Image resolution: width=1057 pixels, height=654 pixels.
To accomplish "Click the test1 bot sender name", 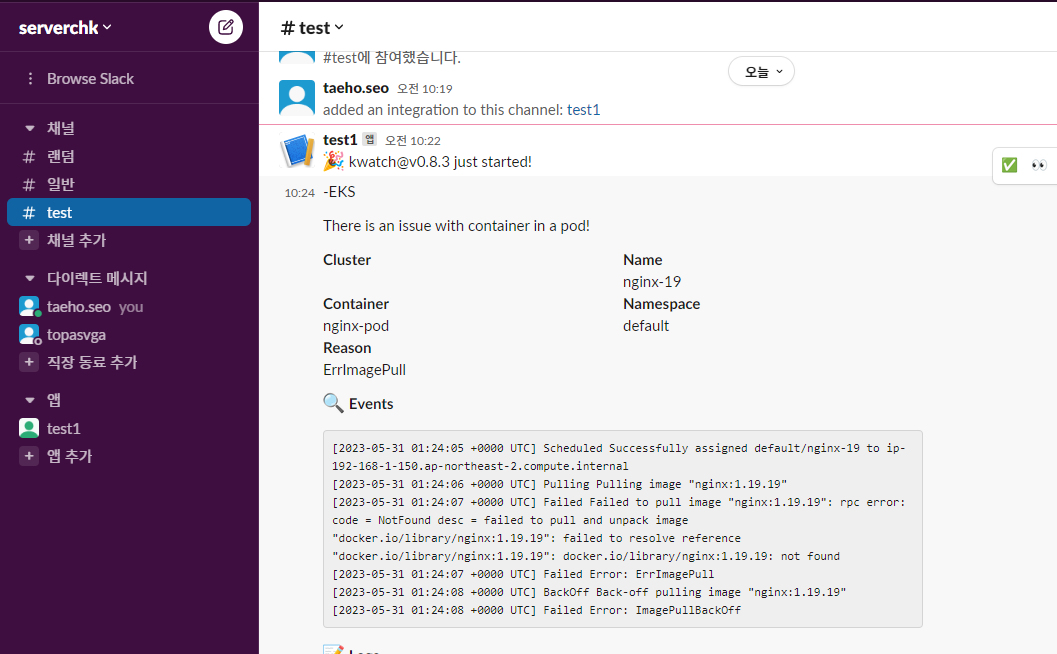I will pos(340,140).
